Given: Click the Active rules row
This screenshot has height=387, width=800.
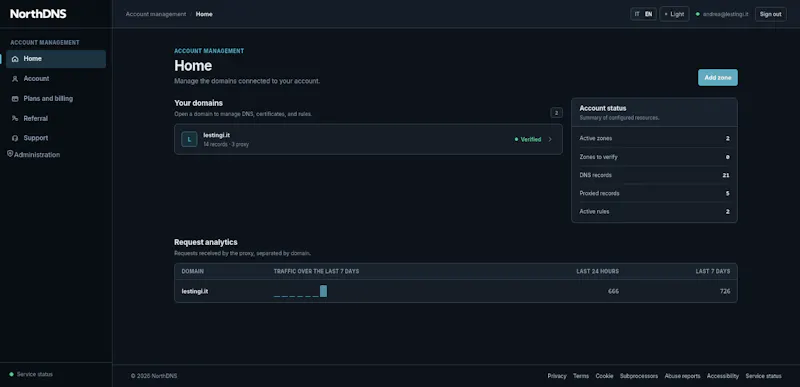Looking at the screenshot, I should coord(654,212).
